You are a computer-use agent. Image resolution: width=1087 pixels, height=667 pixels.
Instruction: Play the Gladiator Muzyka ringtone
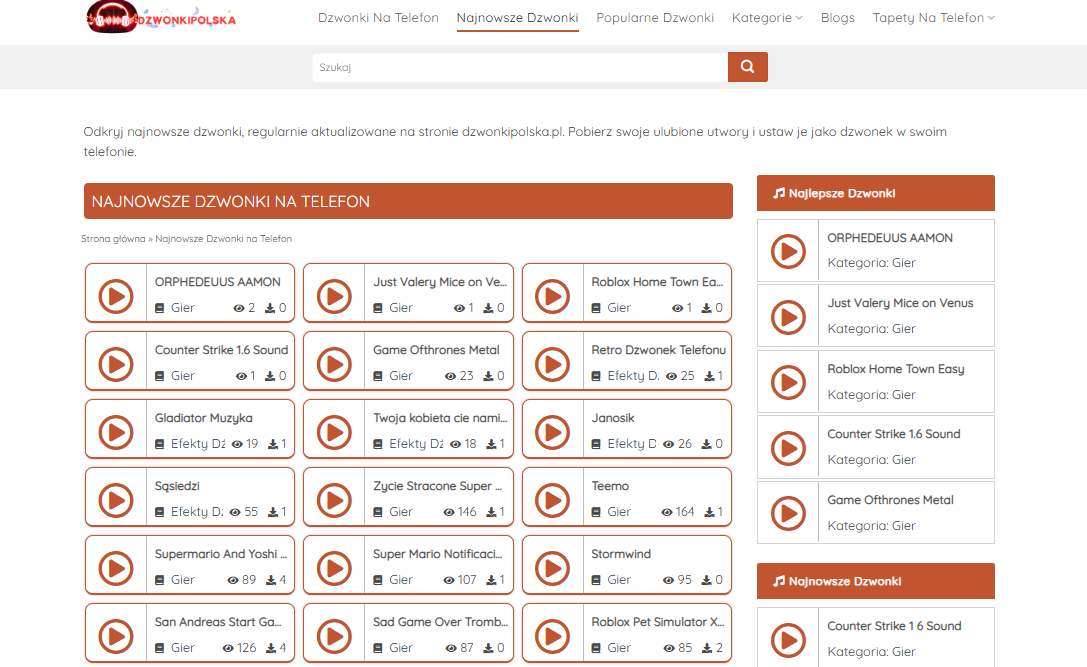pyautogui.click(x=116, y=433)
